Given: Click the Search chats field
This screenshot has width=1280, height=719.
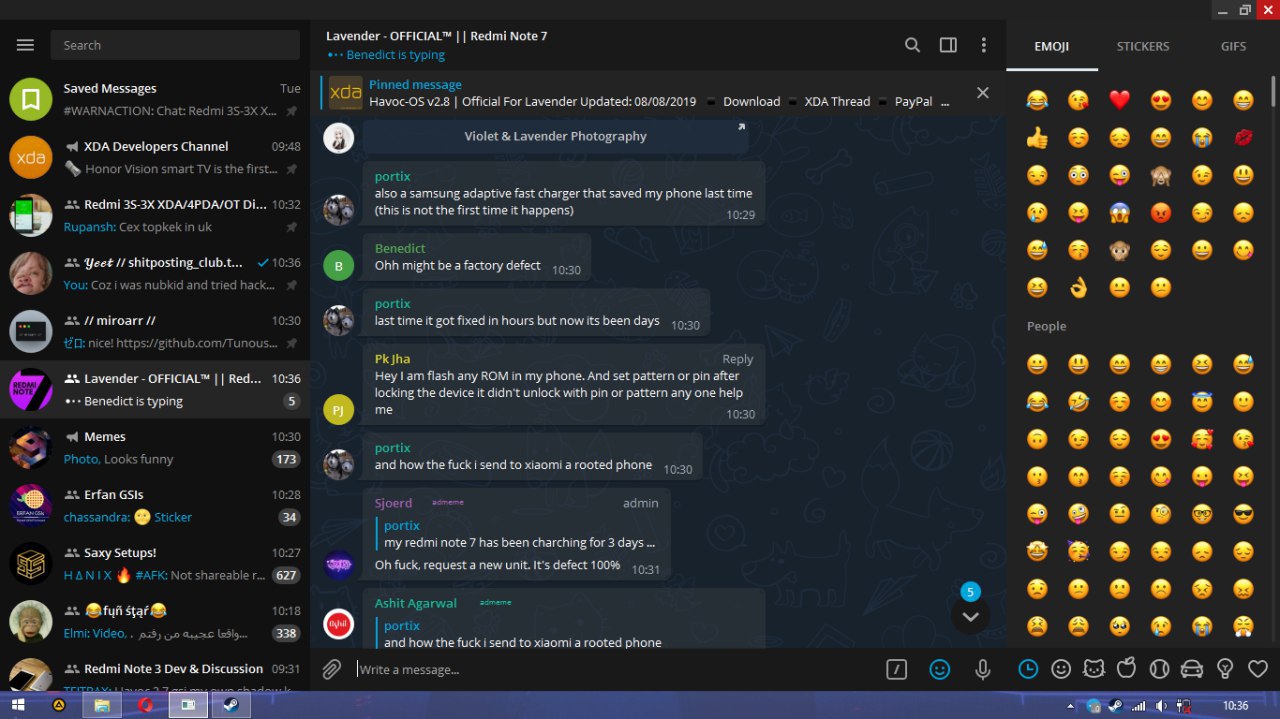Looking at the screenshot, I should (175, 45).
